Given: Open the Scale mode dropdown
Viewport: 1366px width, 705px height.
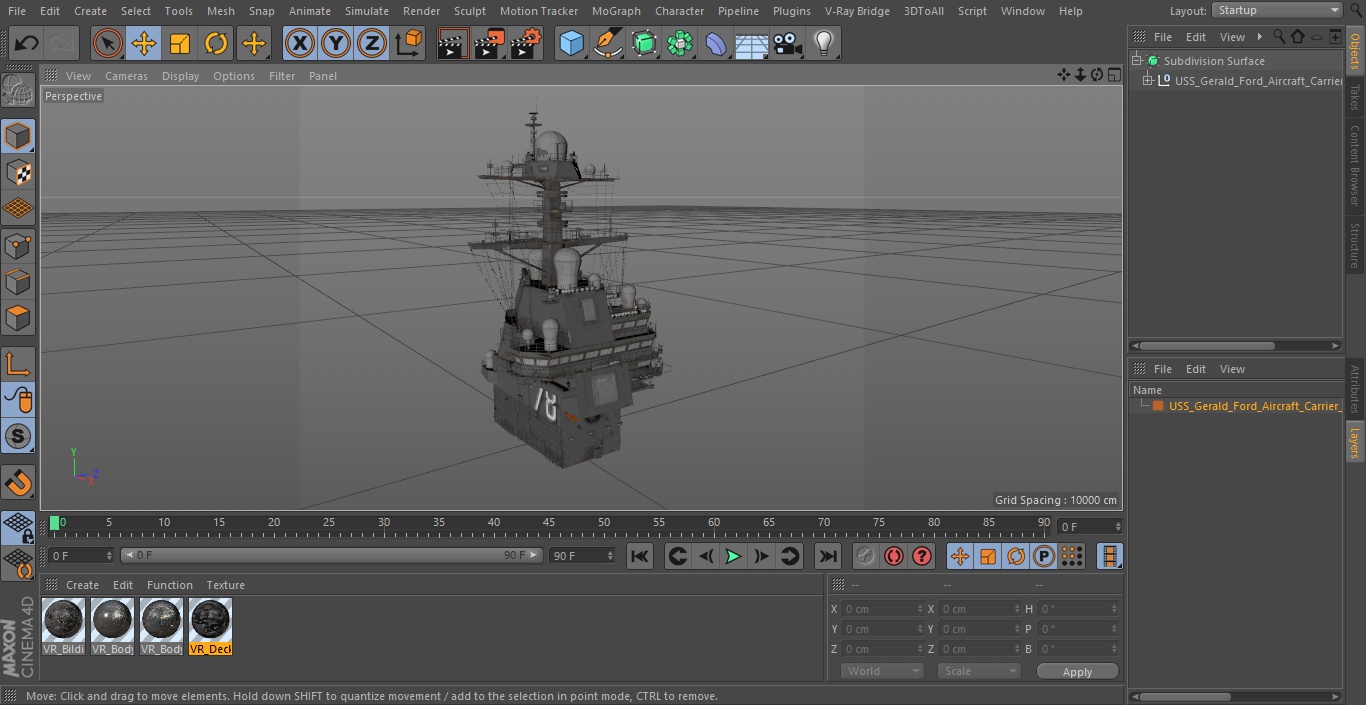Looking at the screenshot, I should [979, 671].
